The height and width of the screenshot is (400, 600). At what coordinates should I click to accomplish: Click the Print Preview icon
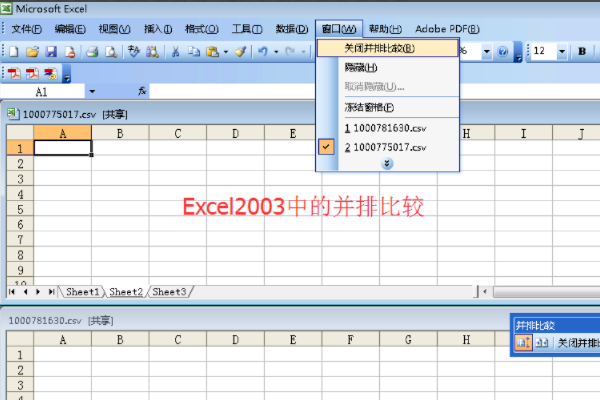(111, 51)
